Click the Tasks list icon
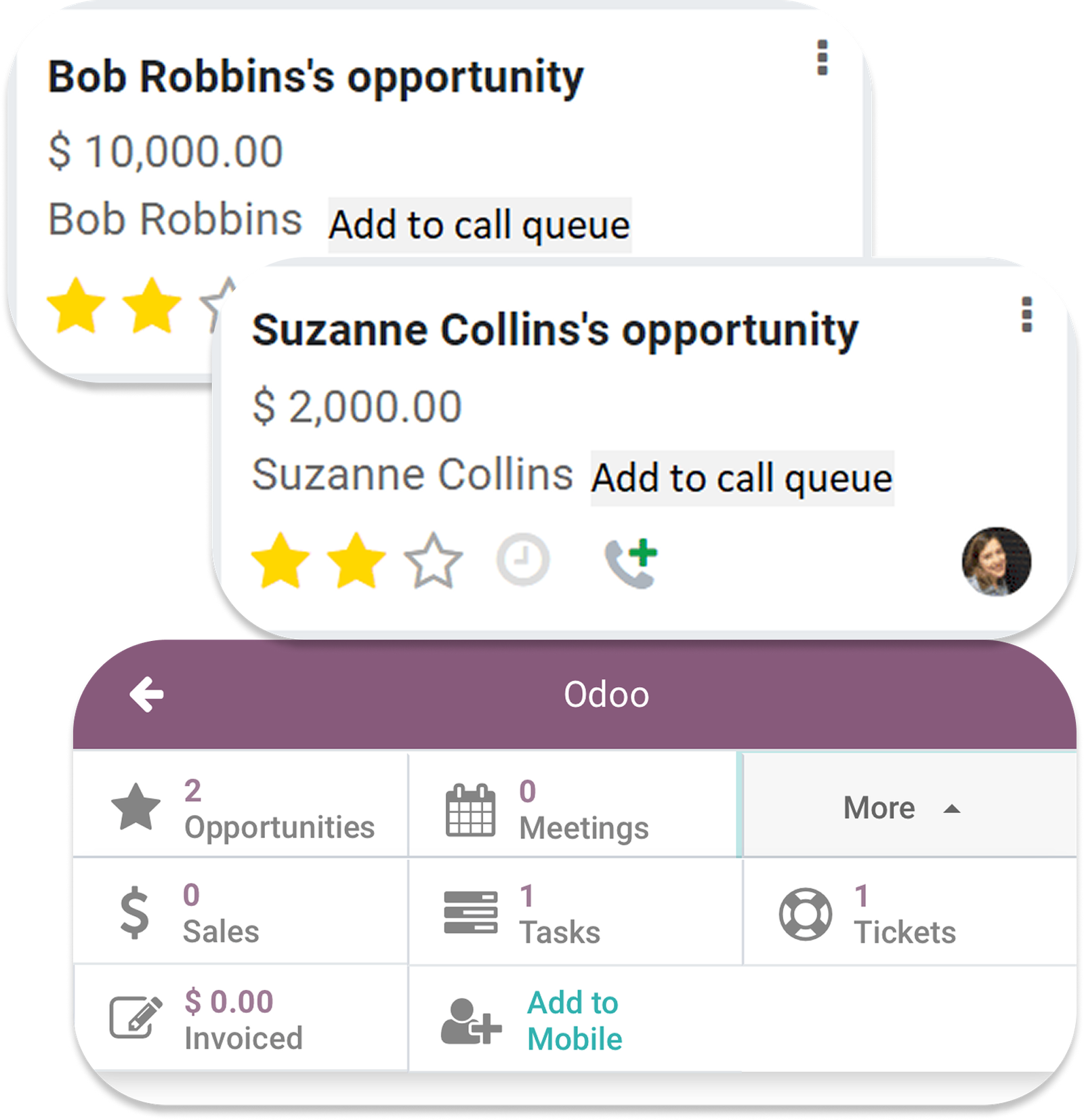 [x=470, y=913]
